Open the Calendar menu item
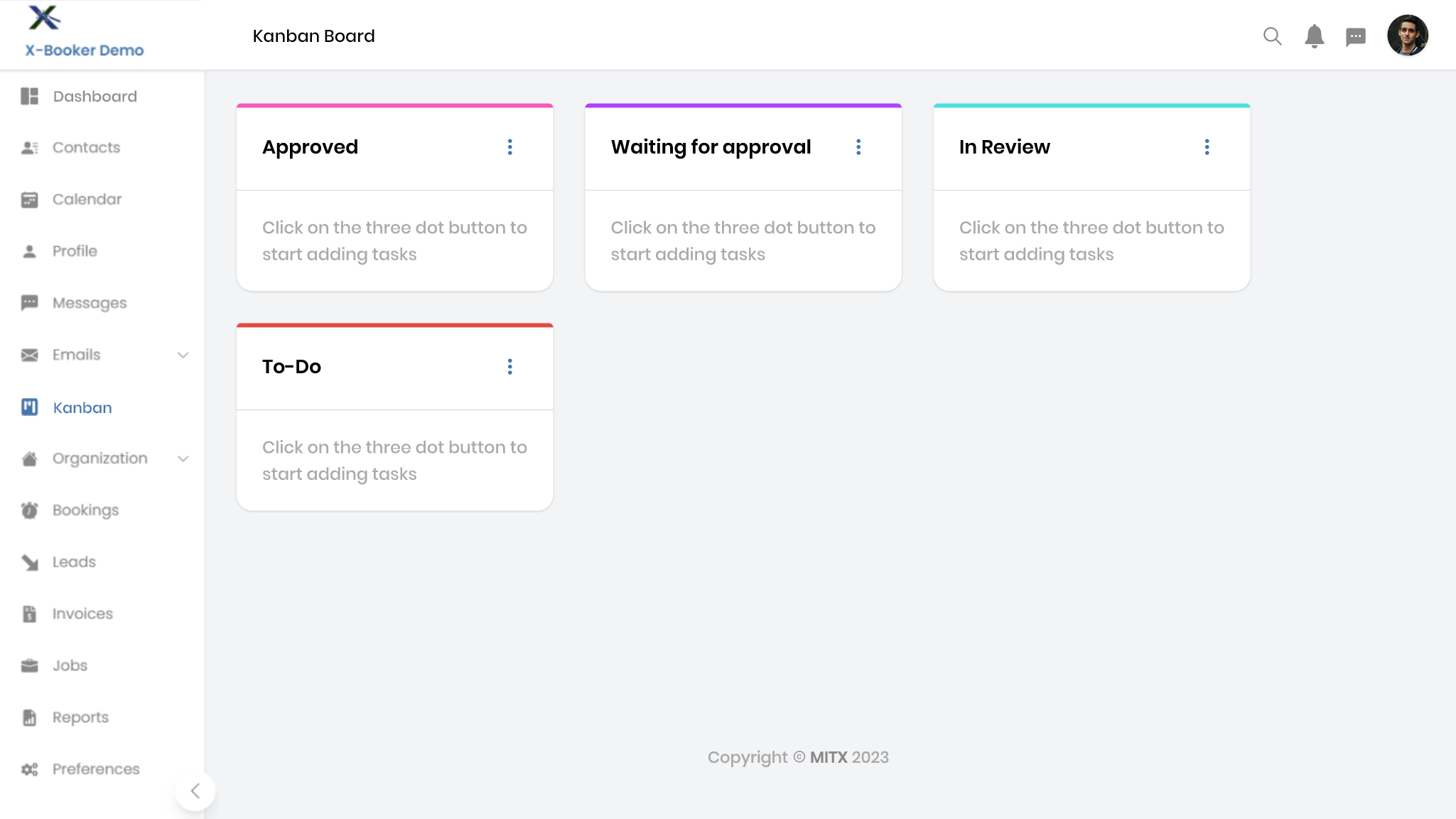This screenshot has width=1456, height=819. [x=87, y=200]
